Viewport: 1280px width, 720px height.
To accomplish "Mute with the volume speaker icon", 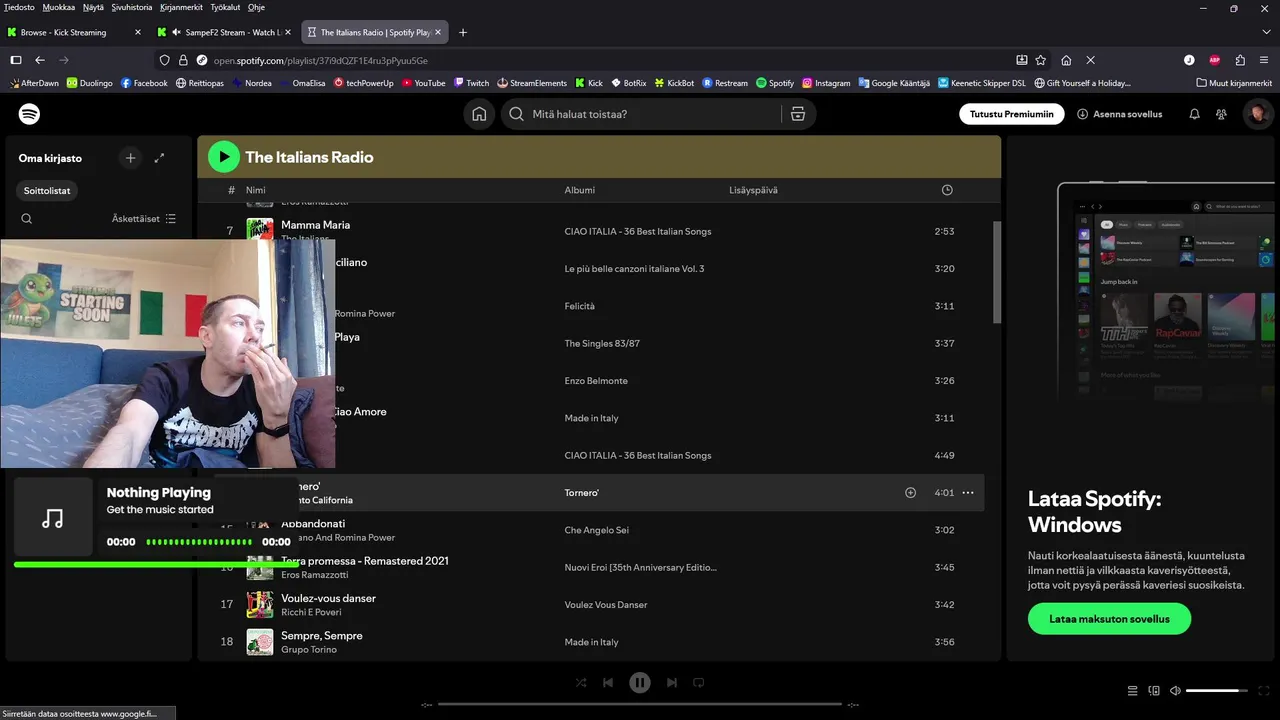I will click(x=1175, y=690).
